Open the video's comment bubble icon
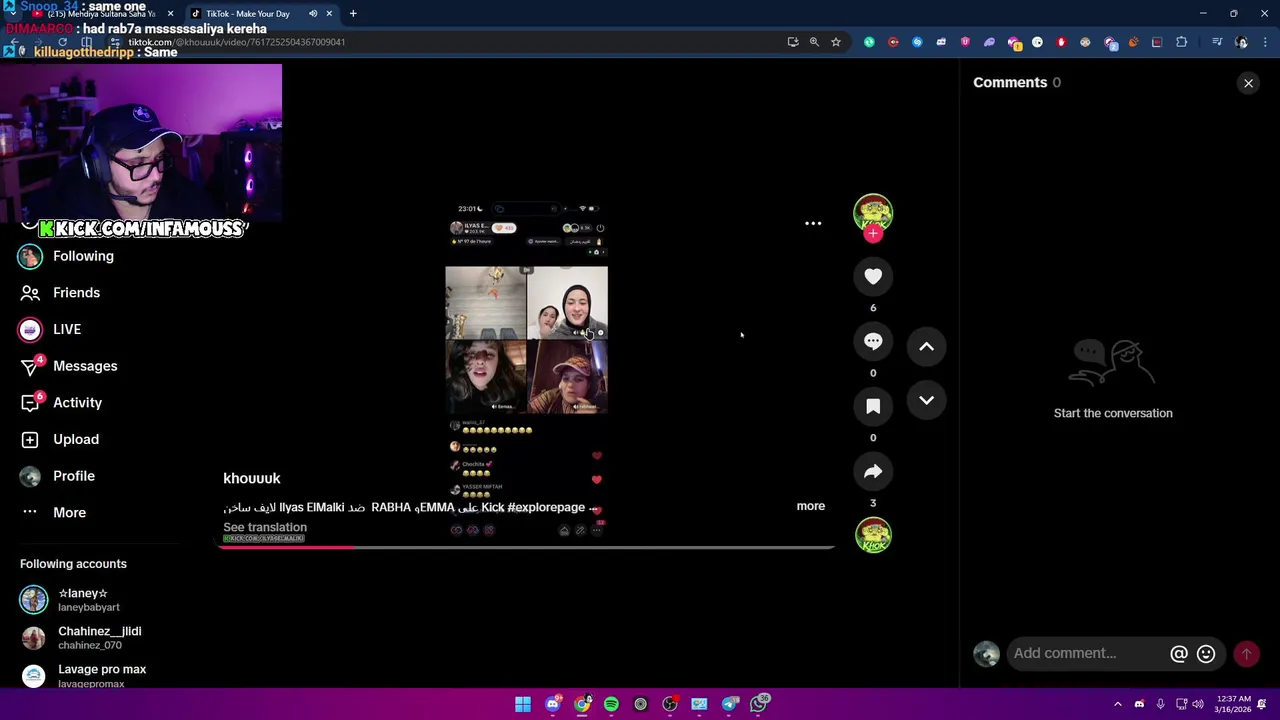1280x720 pixels. click(x=873, y=342)
